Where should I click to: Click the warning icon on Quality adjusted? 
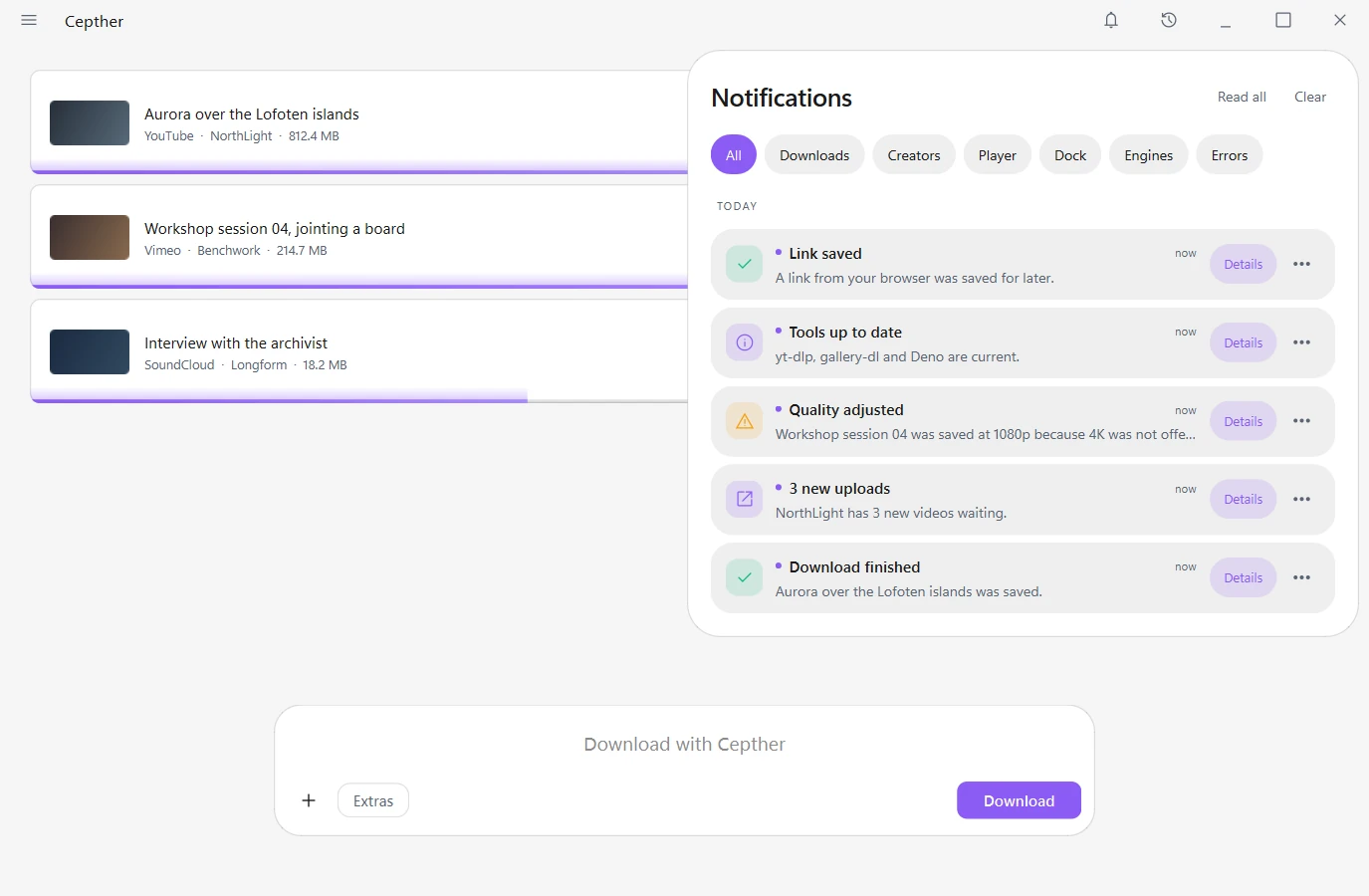pos(744,421)
